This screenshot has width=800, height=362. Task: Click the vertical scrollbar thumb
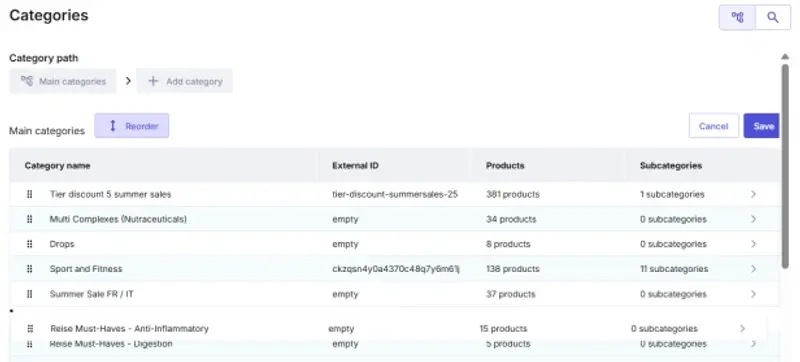click(x=785, y=166)
